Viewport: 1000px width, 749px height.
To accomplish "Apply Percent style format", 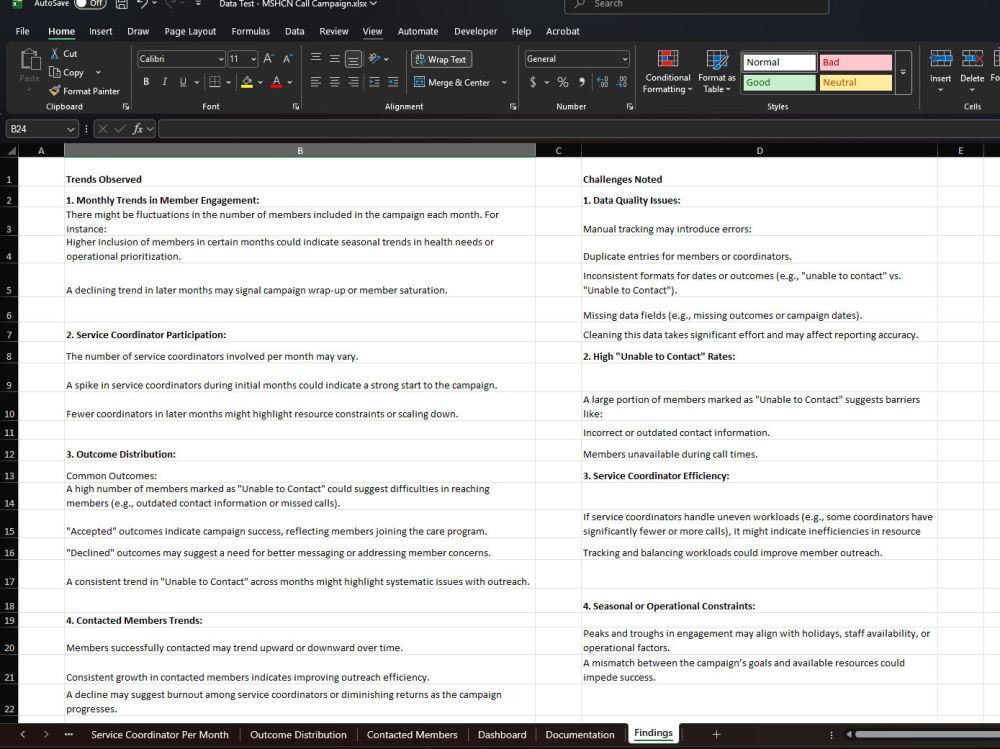I will (x=562, y=82).
